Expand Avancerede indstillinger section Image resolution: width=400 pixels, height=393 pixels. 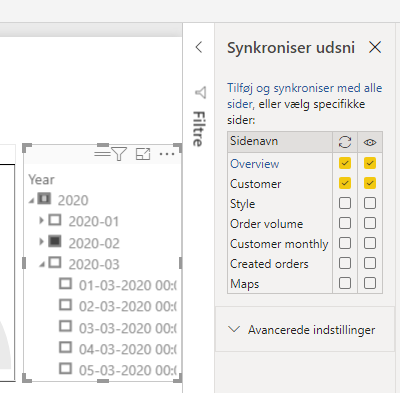(305, 329)
